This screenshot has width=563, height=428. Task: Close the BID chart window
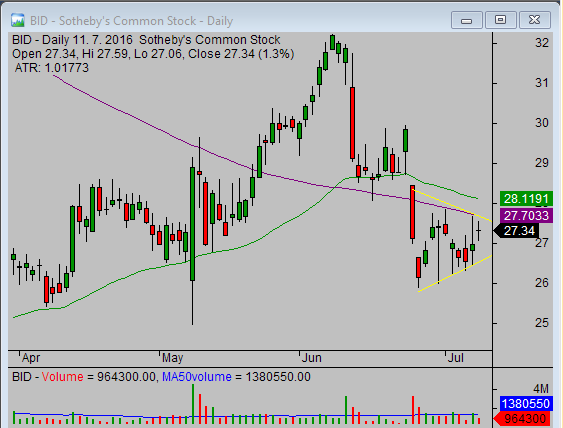[534, 20]
